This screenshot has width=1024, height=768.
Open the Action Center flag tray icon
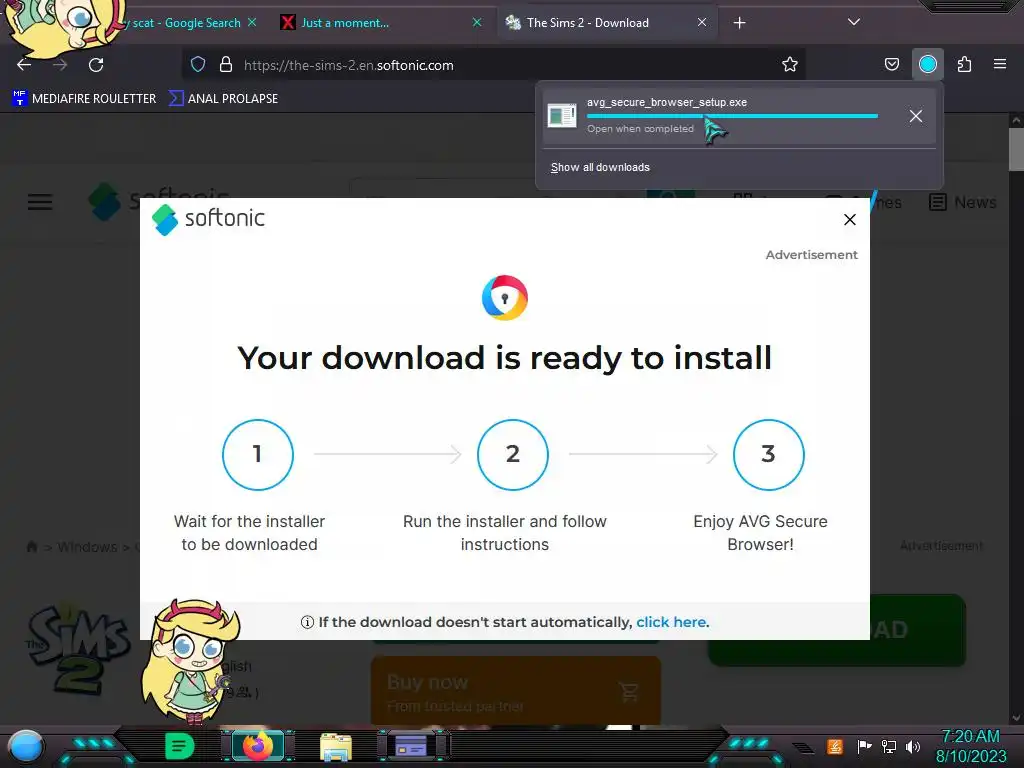(x=864, y=746)
